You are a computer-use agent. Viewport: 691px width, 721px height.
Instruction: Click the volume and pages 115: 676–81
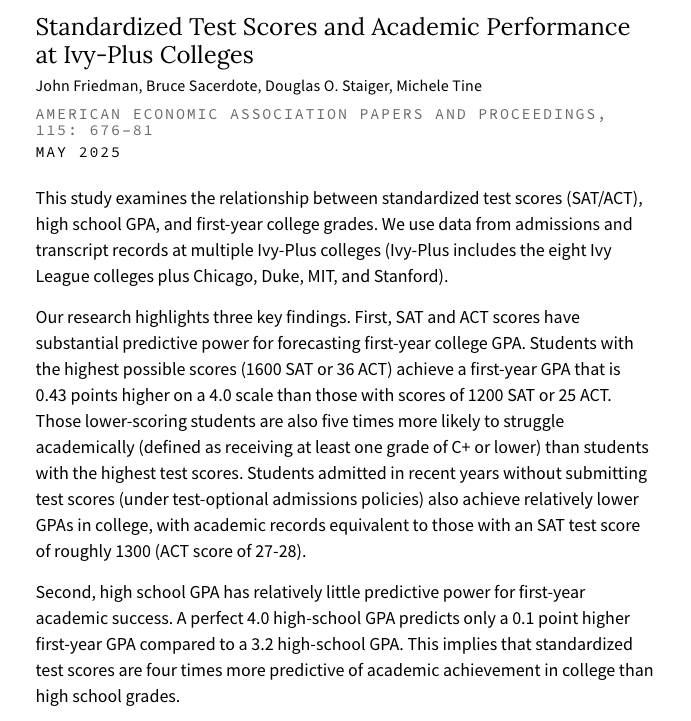click(94, 131)
